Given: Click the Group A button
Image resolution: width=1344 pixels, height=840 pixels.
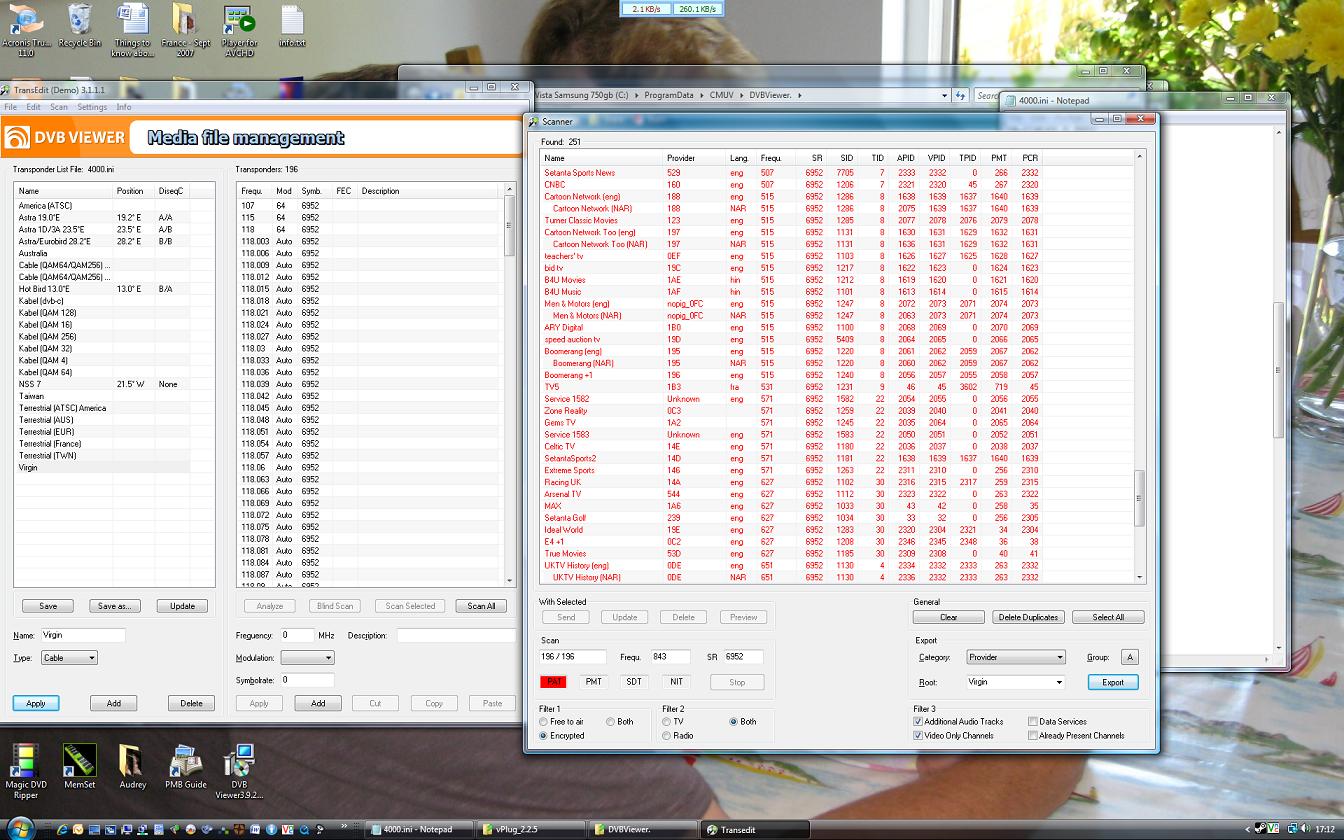Looking at the screenshot, I should pyautogui.click(x=1129, y=657).
